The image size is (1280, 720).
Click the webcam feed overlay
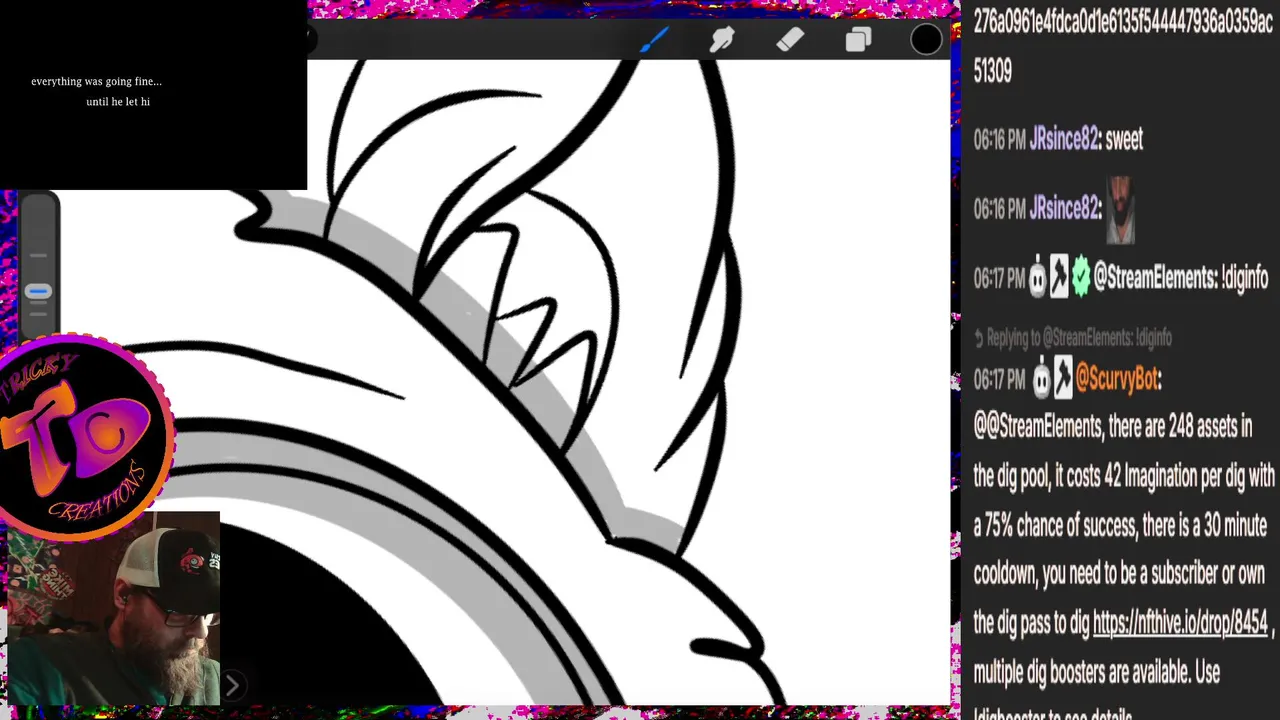pos(113,609)
